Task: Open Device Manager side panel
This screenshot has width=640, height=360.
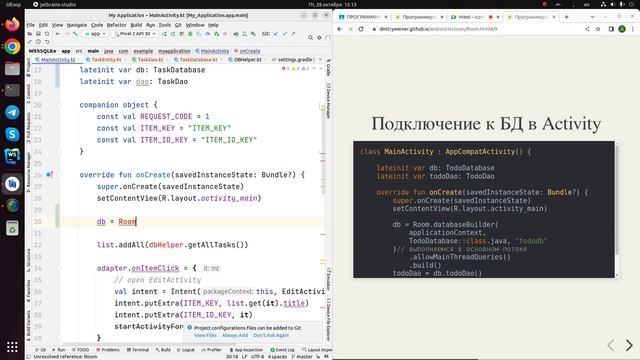Action: pyautogui.click(x=329, y=101)
